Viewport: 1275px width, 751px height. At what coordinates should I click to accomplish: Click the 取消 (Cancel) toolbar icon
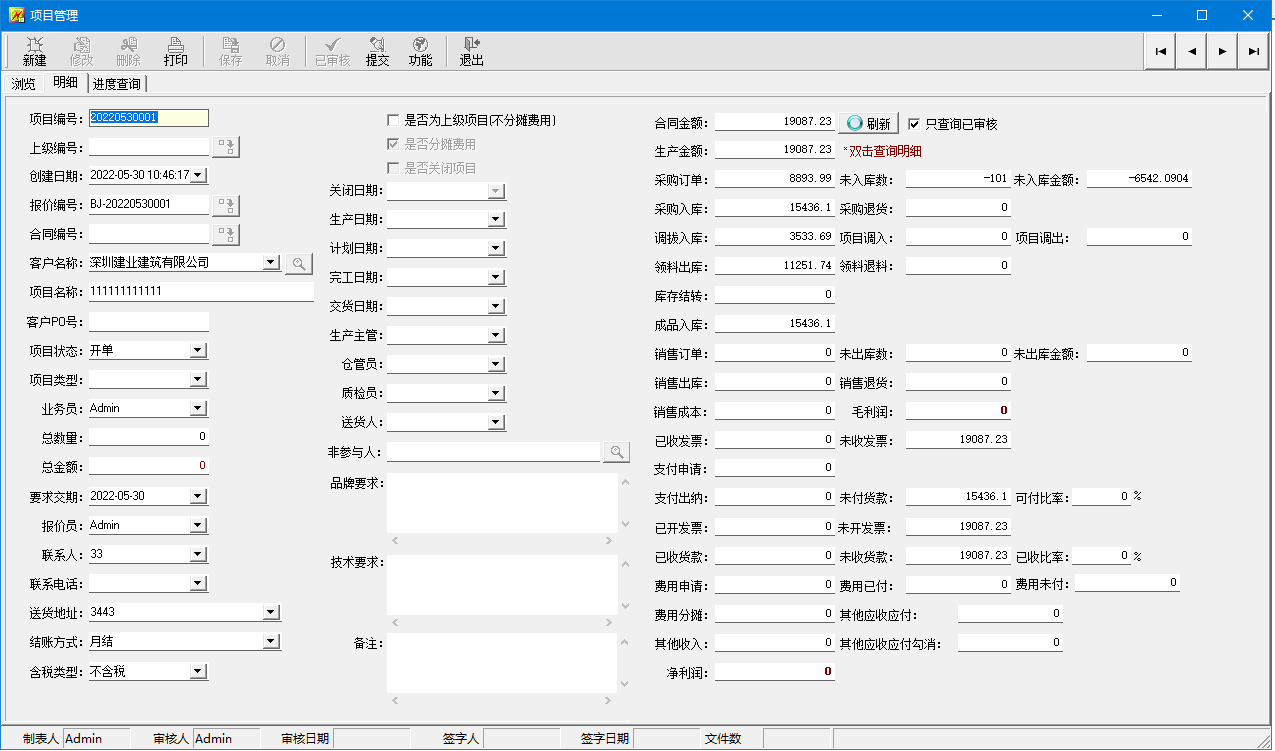point(278,51)
